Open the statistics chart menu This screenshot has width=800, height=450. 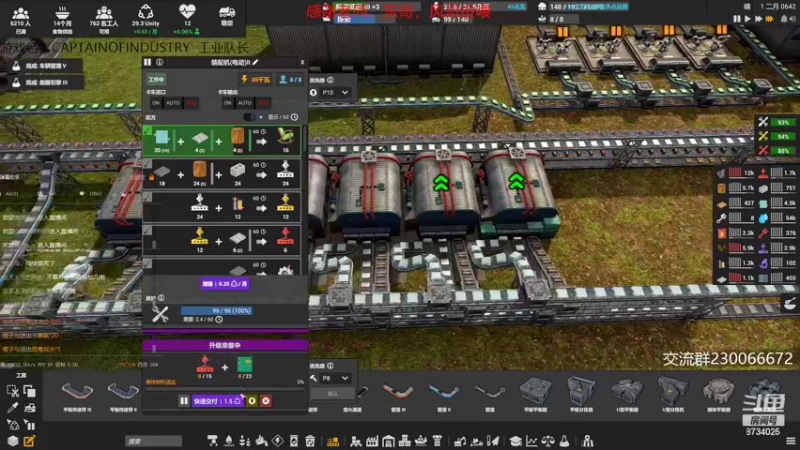pos(532,441)
